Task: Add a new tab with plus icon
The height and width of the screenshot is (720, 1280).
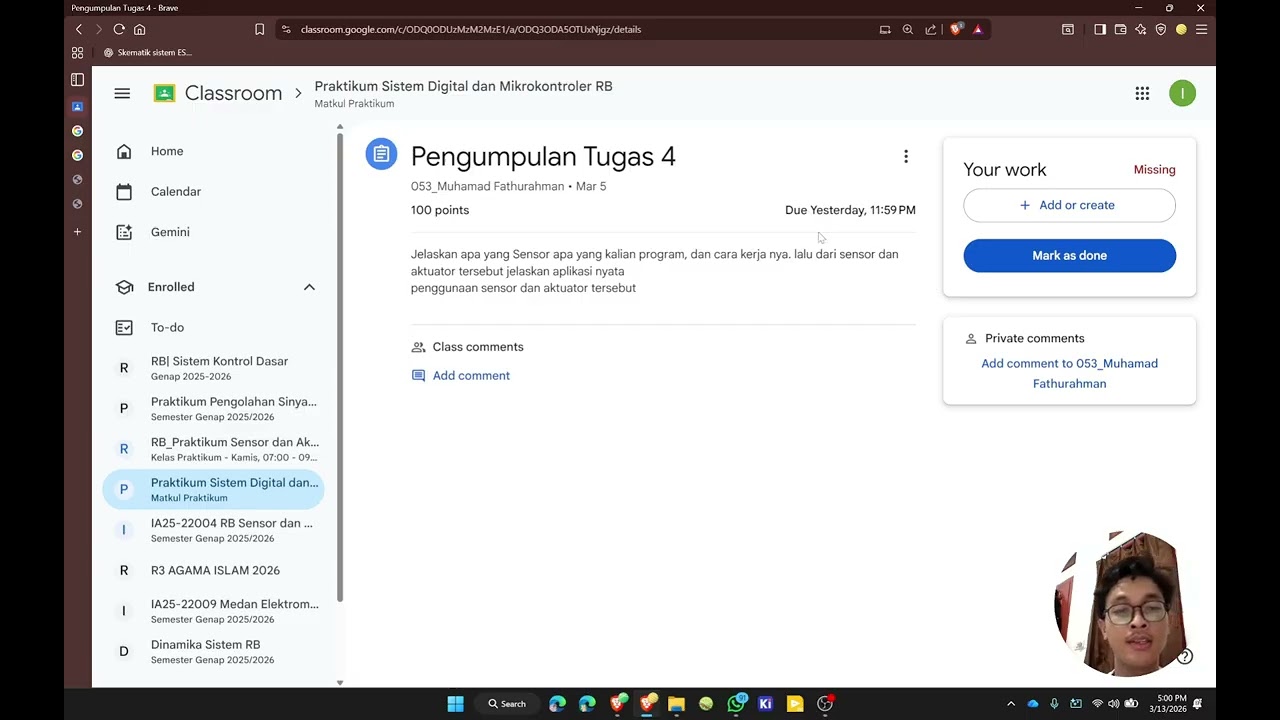Action: point(77,232)
